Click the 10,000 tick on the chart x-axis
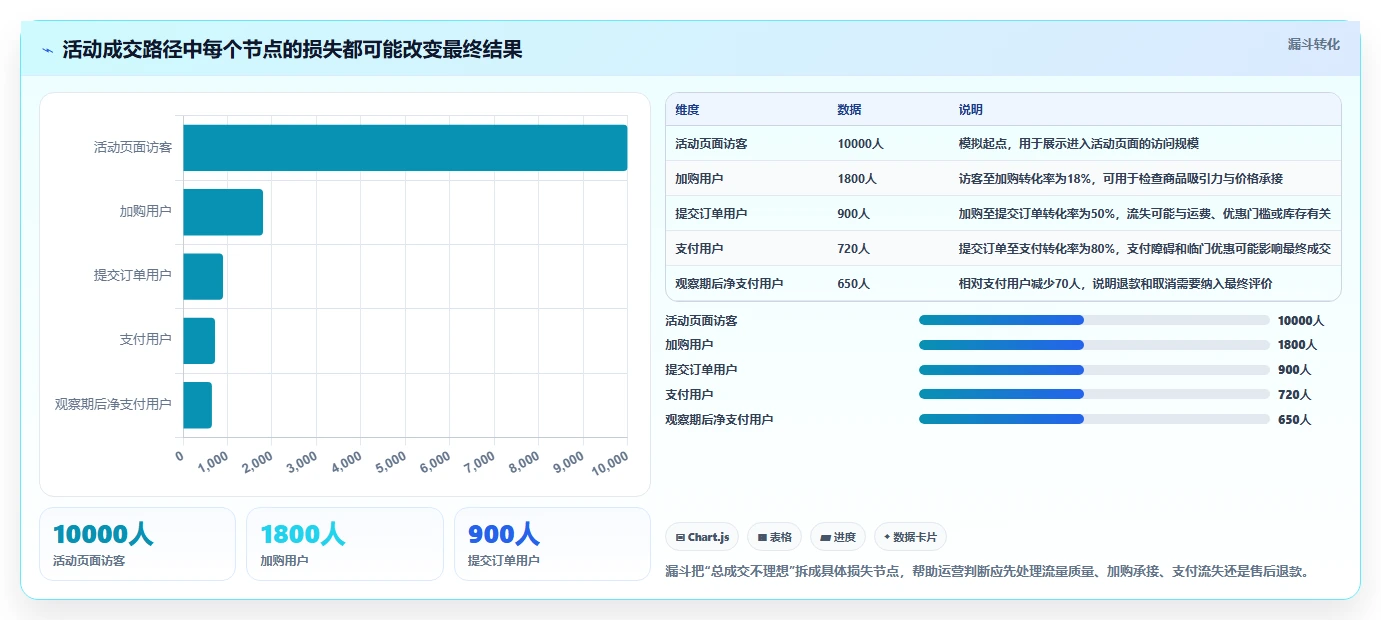Image resolution: width=1381 pixels, height=620 pixels. (x=611, y=463)
